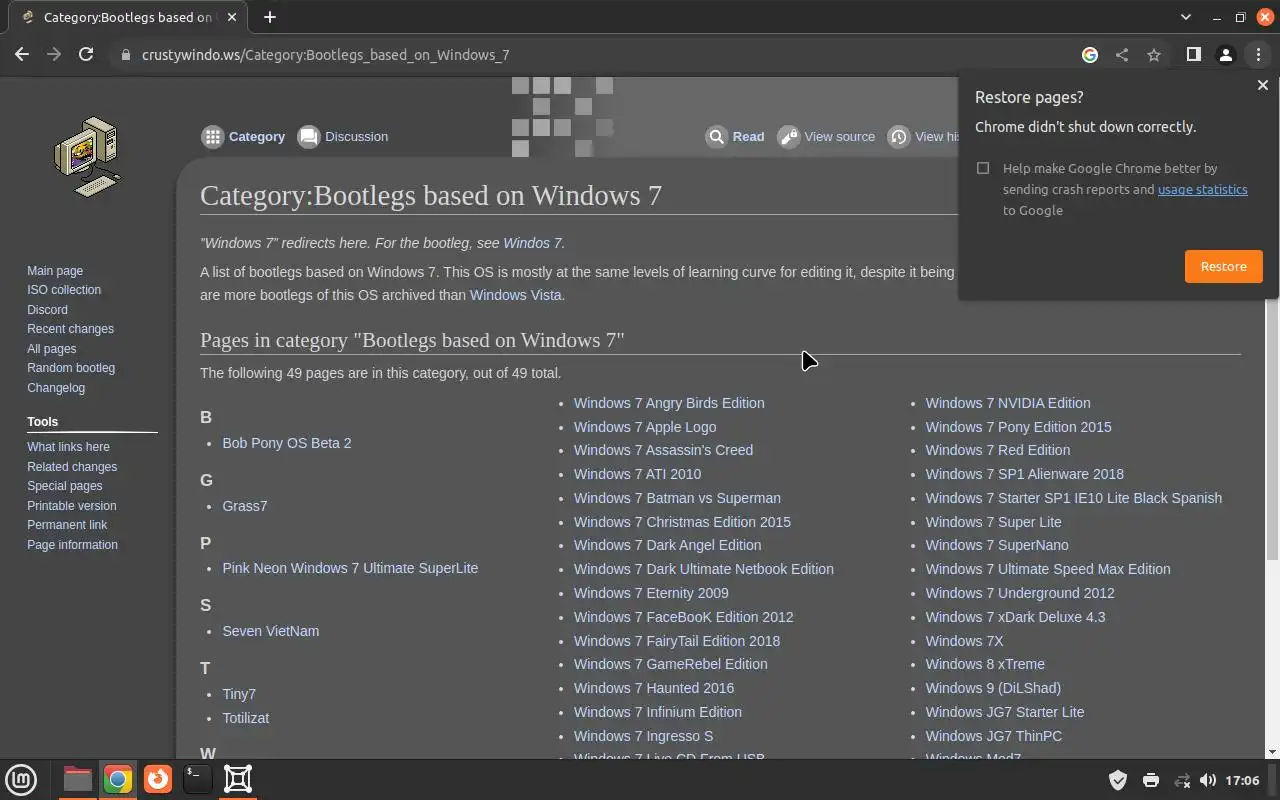Click the Crusty Windows computer logo
Image resolution: width=1280 pixels, height=800 pixels.
point(88,156)
